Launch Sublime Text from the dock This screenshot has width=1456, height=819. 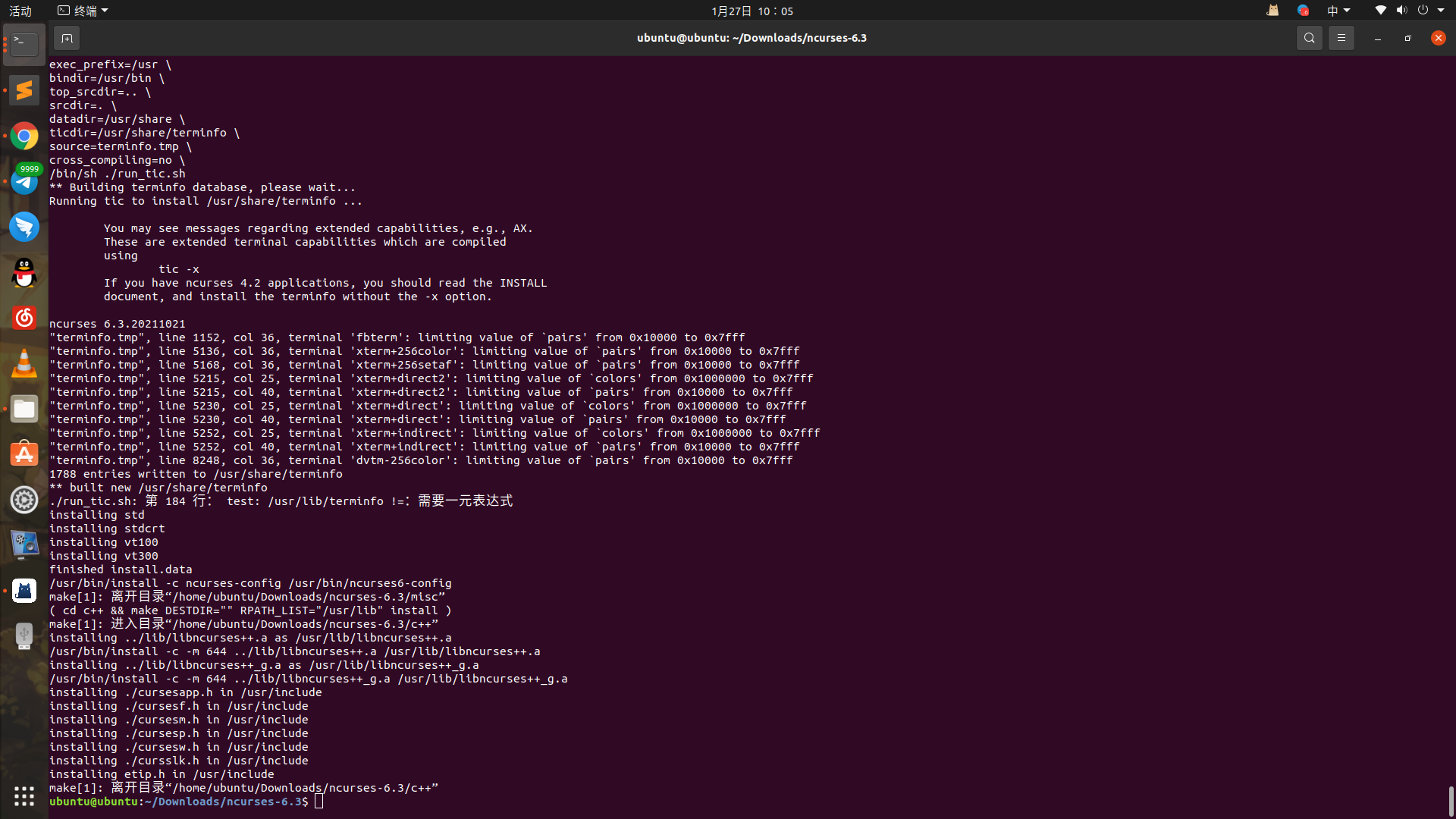coord(24,90)
